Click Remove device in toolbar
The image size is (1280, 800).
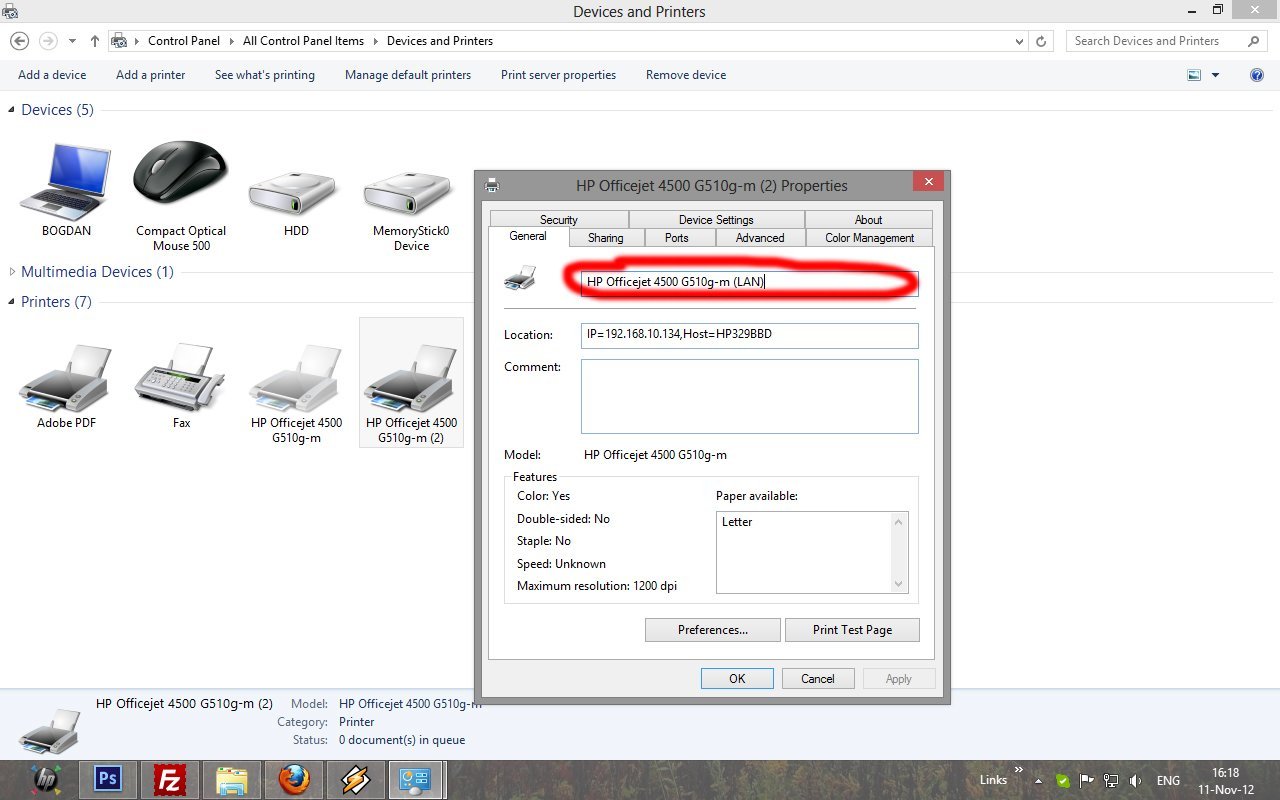tap(686, 75)
